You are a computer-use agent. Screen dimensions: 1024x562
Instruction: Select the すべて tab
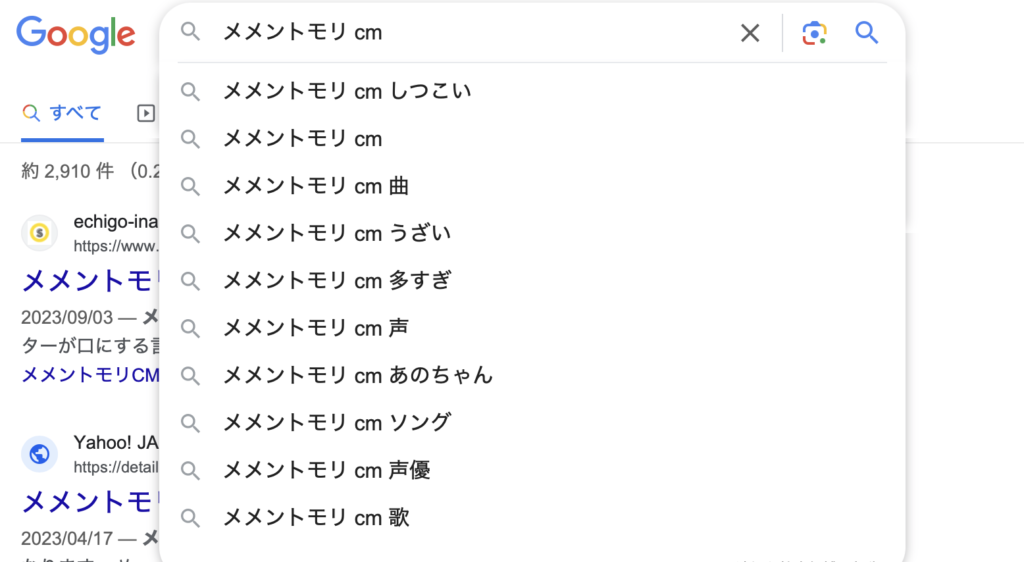click(62, 113)
